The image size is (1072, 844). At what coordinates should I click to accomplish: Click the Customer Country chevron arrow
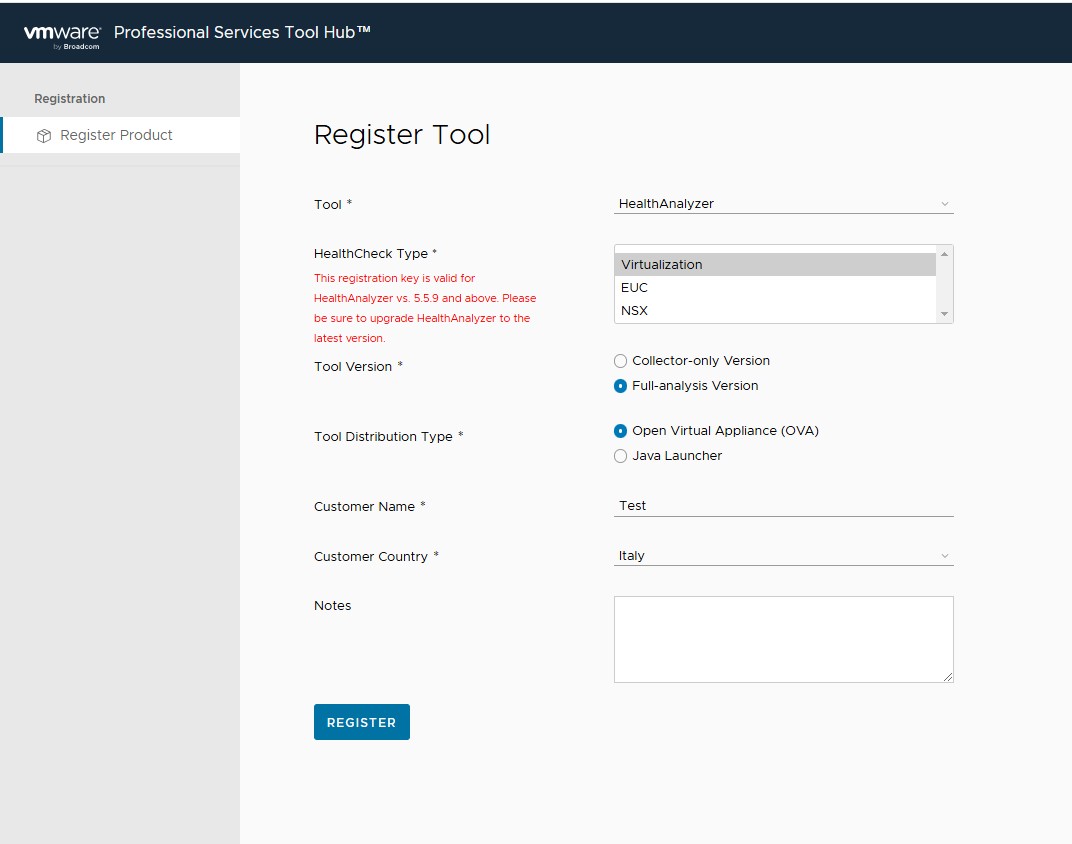point(945,556)
